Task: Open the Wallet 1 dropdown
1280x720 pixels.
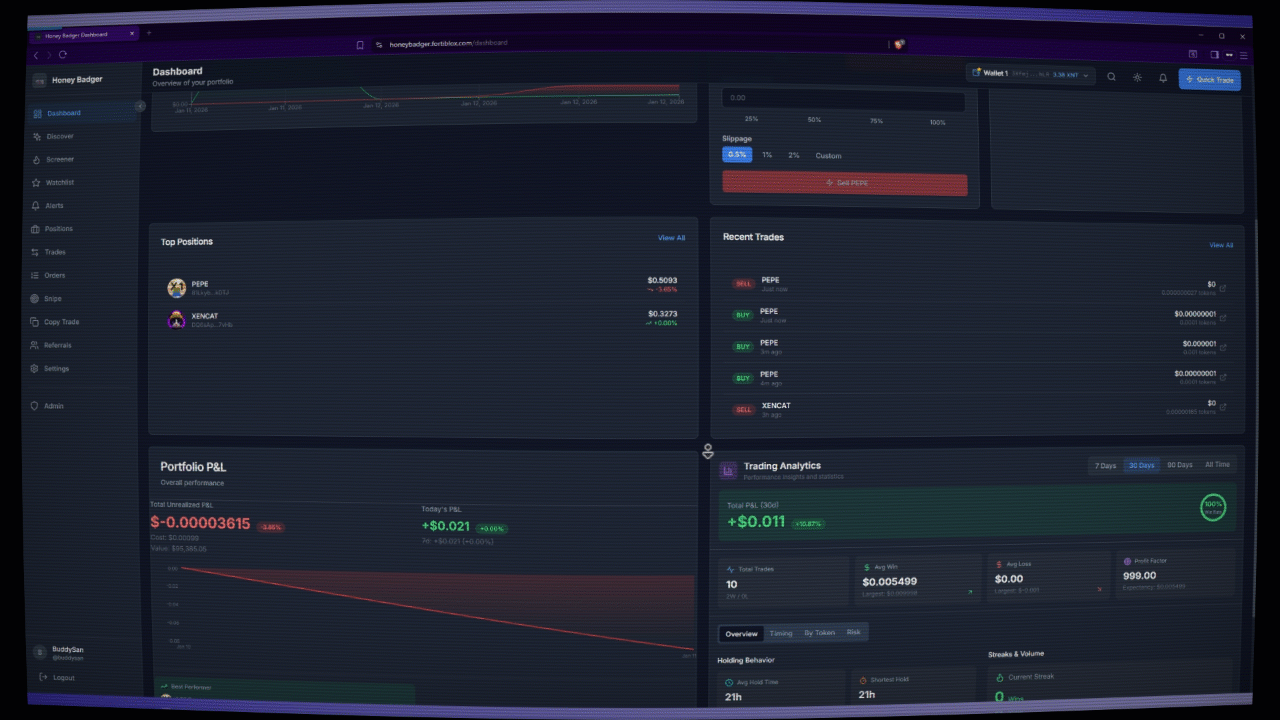Action: coord(1030,72)
